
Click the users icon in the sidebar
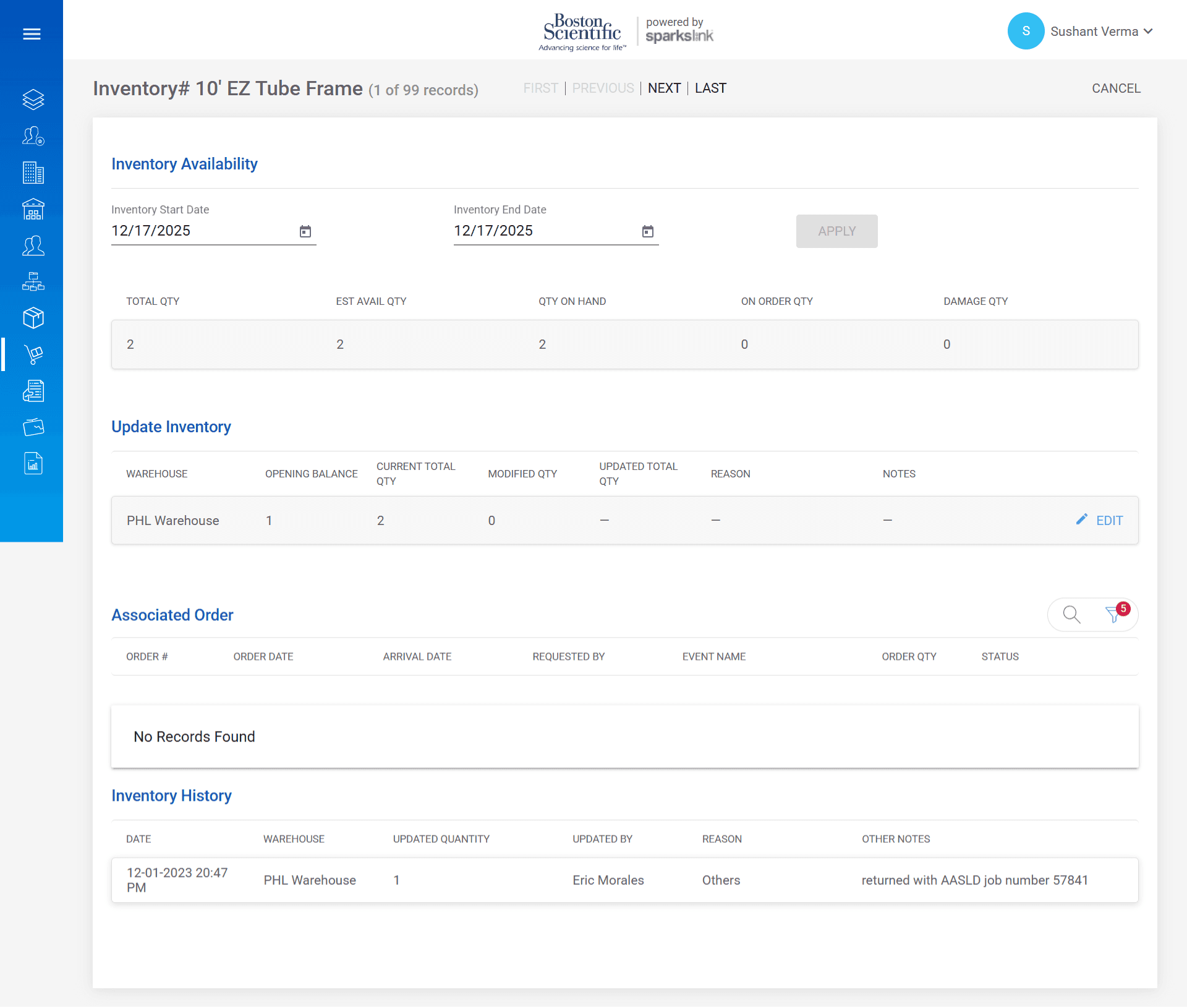(x=33, y=246)
